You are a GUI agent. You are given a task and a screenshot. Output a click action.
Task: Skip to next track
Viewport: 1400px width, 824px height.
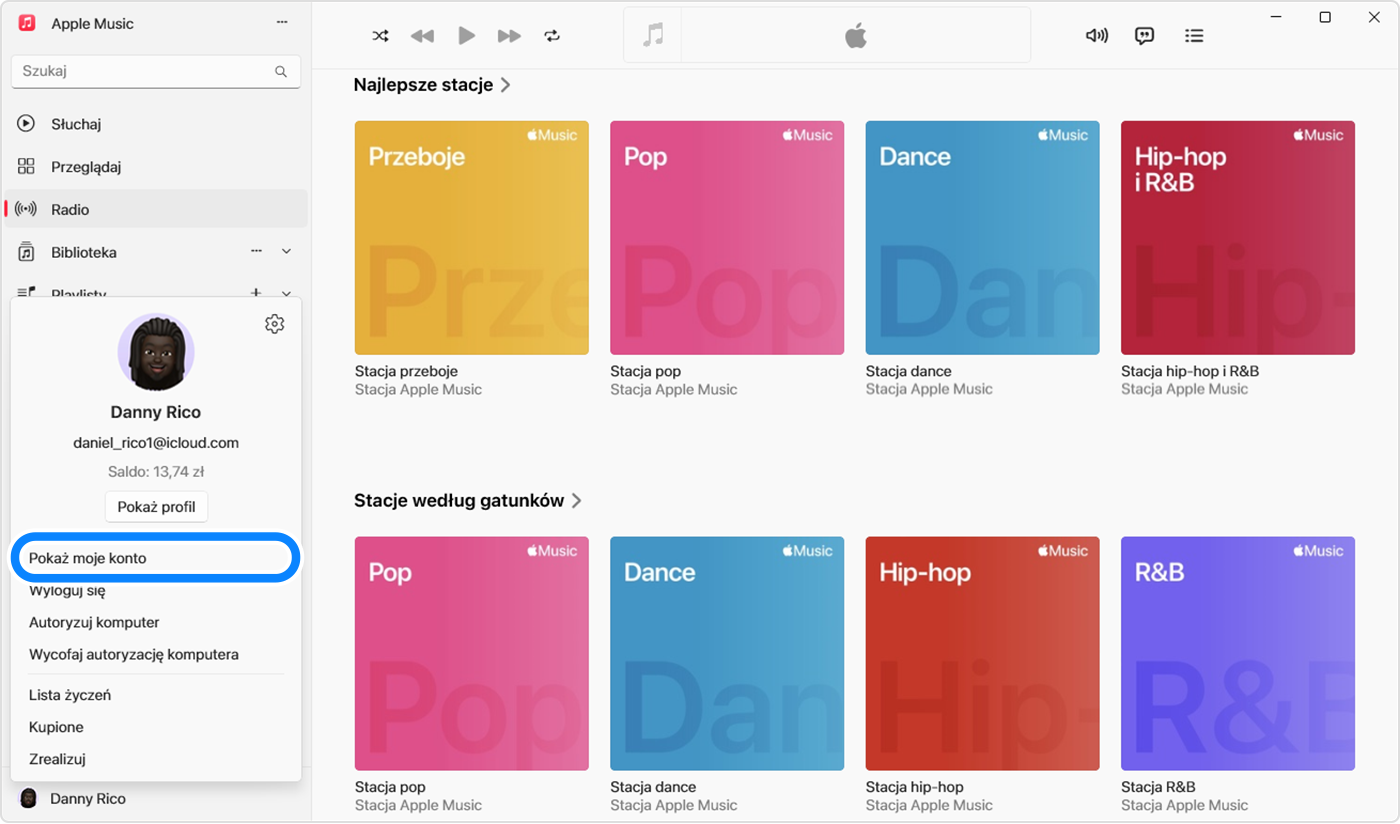509,36
